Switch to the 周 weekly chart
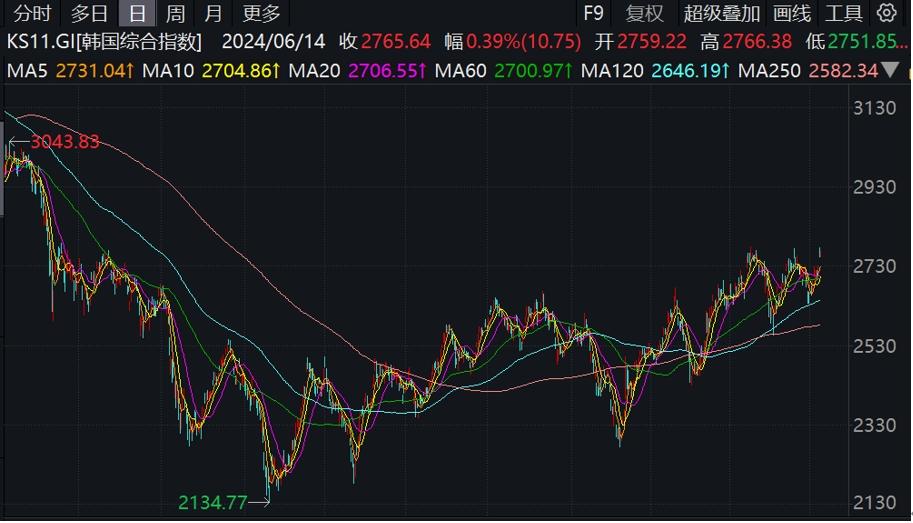The height and width of the screenshot is (523, 913). click(x=175, y=13)
